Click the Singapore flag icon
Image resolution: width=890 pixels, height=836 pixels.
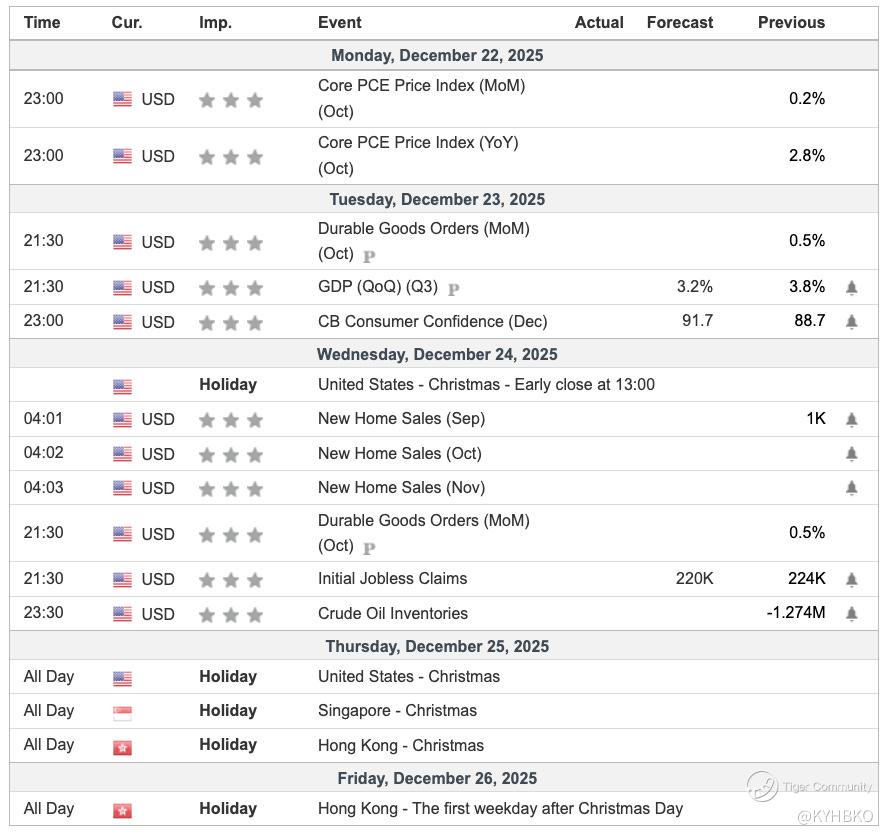(x=122, y=712)
